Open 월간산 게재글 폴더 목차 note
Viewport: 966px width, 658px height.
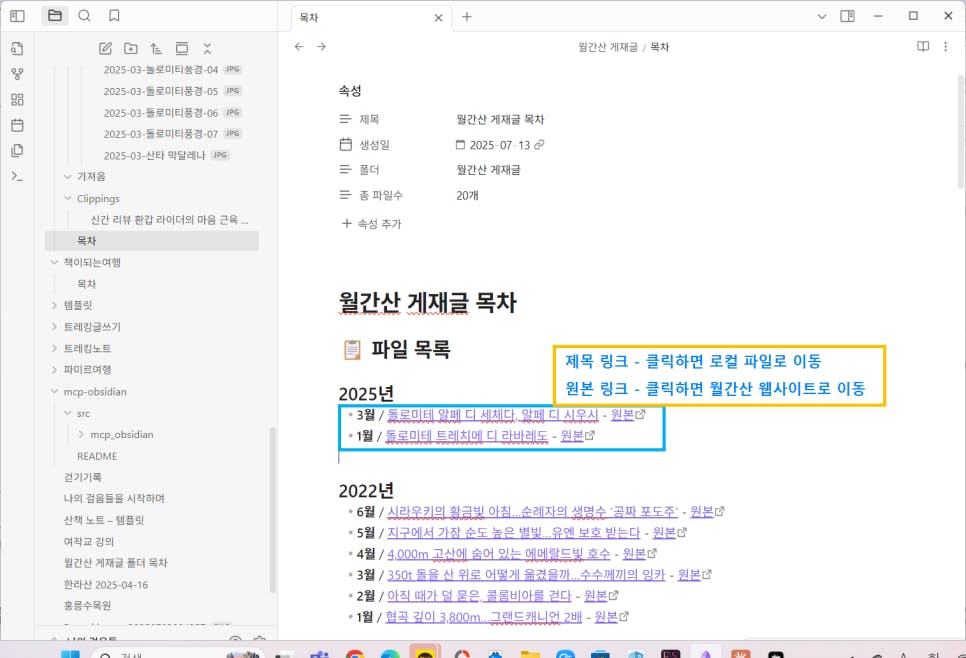point(115,563)
